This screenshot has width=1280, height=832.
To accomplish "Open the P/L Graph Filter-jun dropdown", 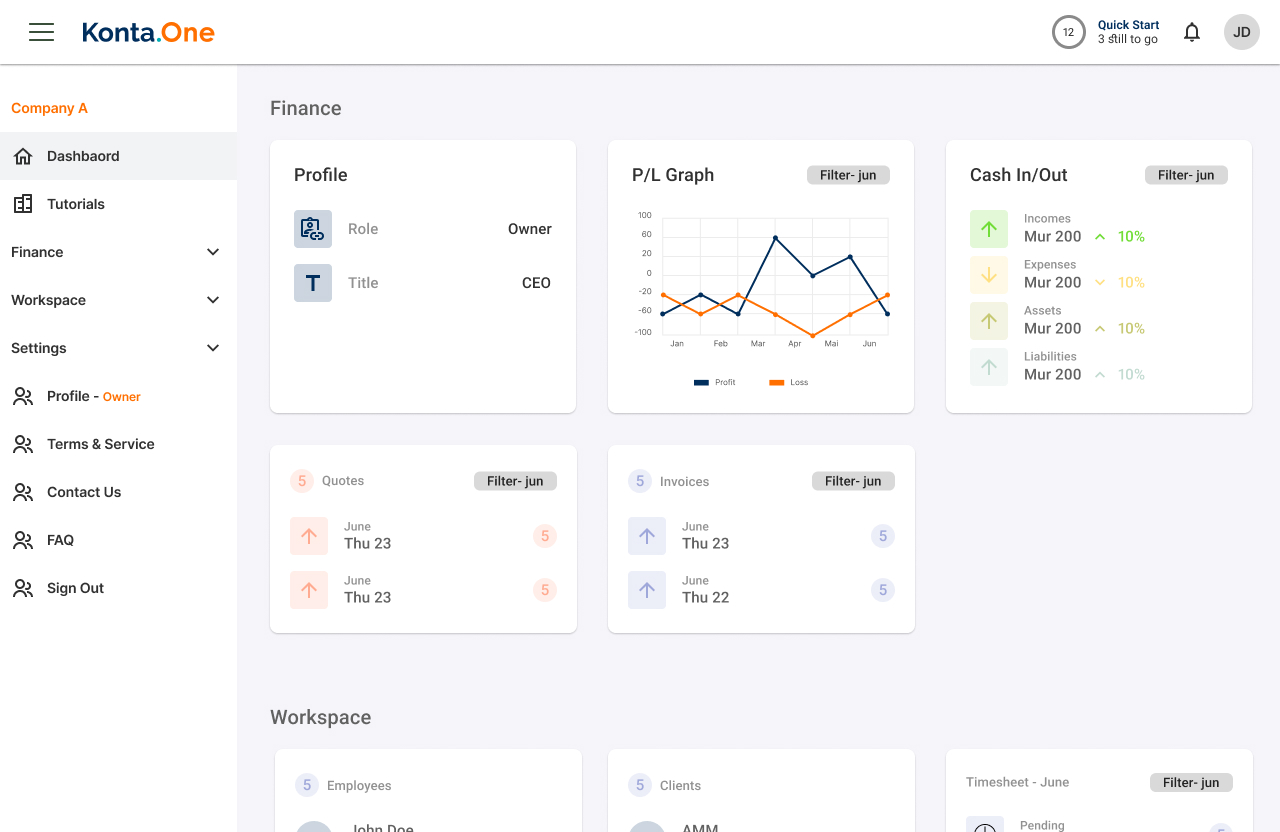I will (848, 175).
